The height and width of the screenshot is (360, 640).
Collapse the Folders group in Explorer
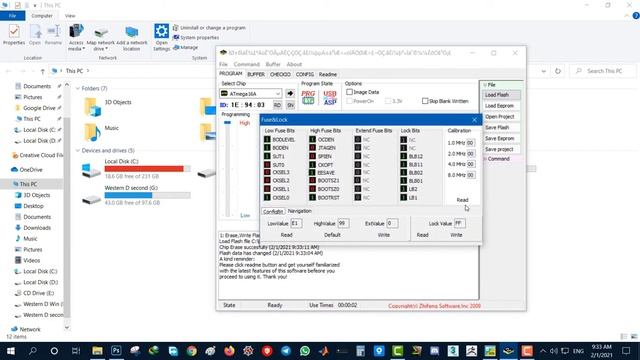point(78,89)
